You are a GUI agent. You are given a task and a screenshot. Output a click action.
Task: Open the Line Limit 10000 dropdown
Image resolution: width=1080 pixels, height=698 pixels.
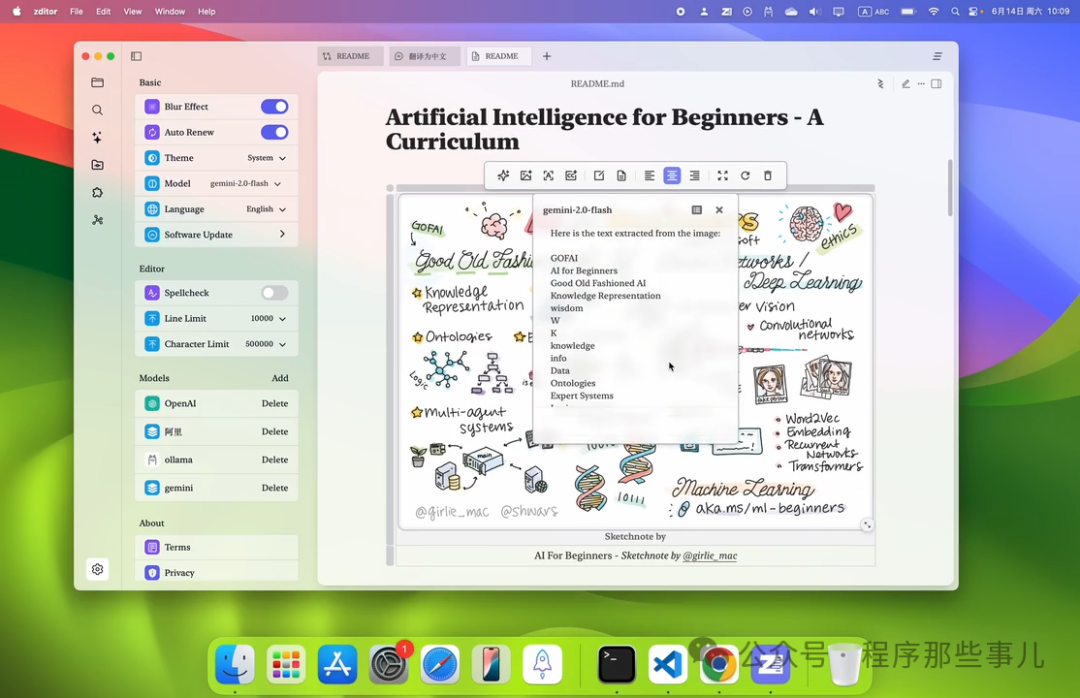[x=268, y=318]
